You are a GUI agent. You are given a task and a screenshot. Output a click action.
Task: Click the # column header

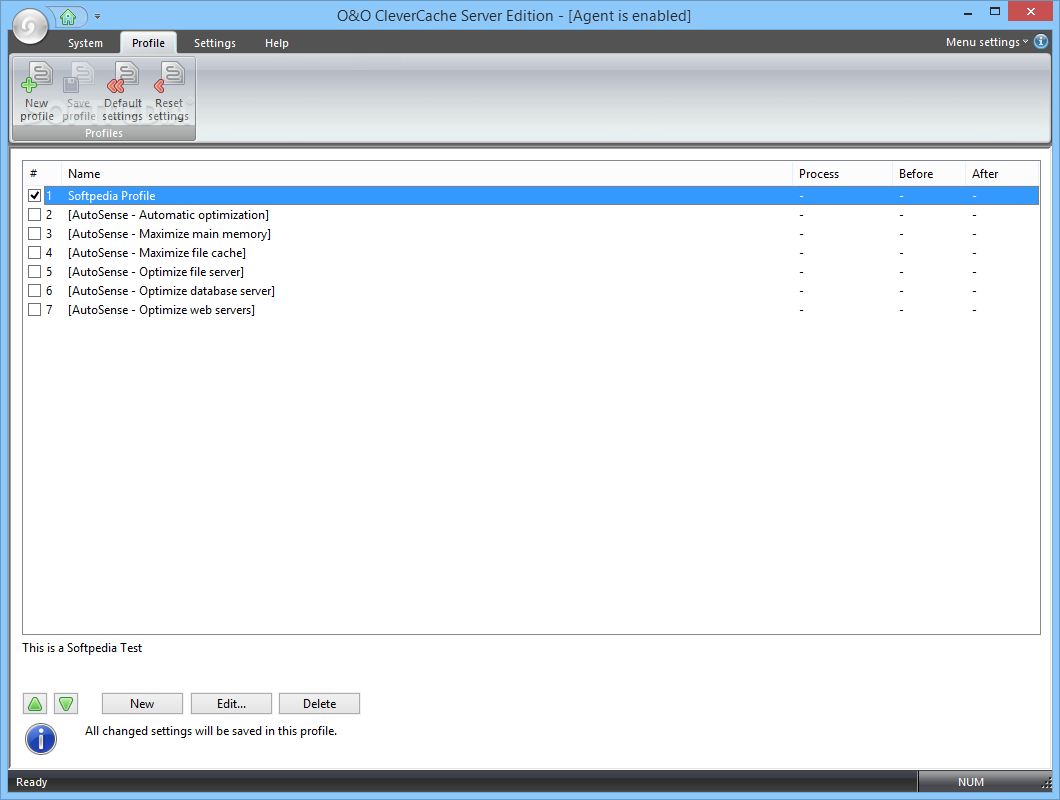[42, 174]
